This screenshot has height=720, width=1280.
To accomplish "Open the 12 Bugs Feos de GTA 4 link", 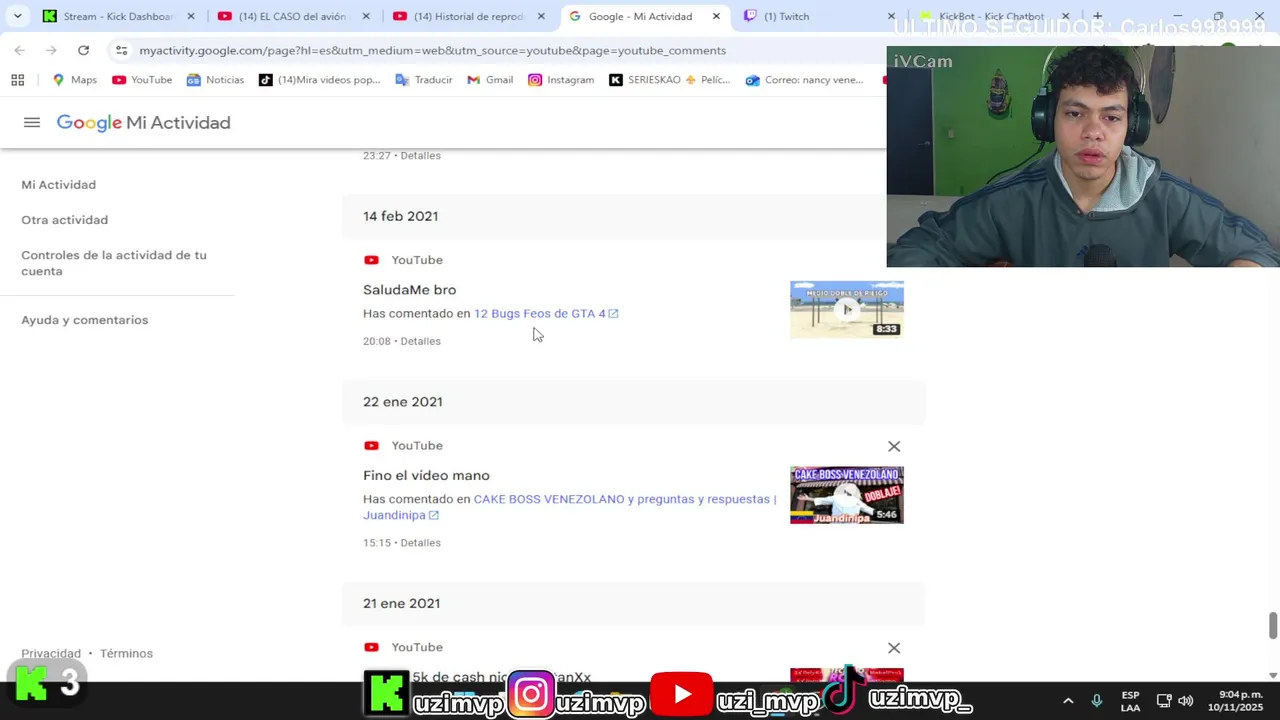I will [x=546, y=313].
